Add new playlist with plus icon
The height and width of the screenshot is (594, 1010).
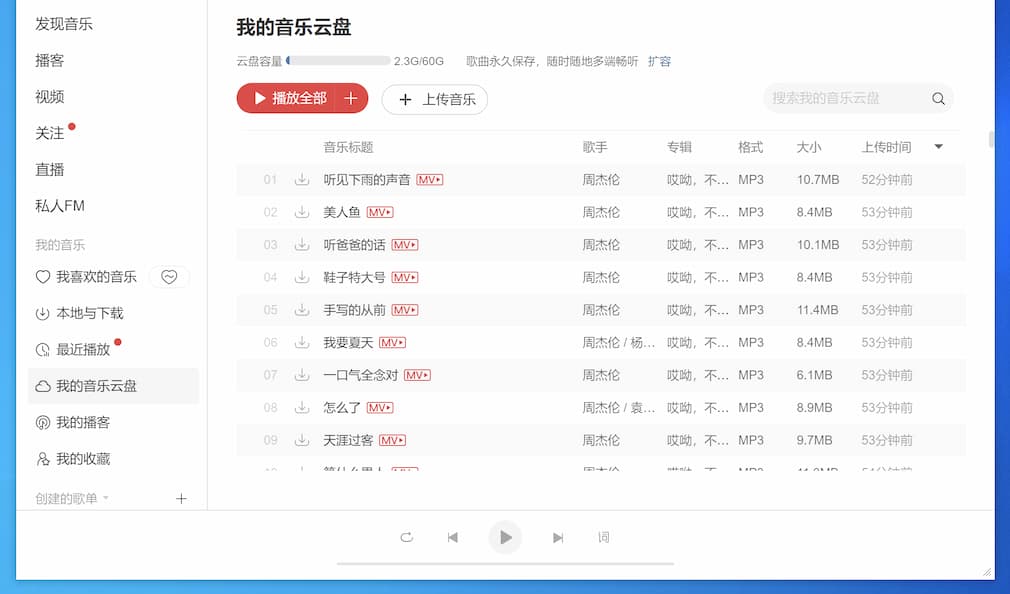pos(181,498)
